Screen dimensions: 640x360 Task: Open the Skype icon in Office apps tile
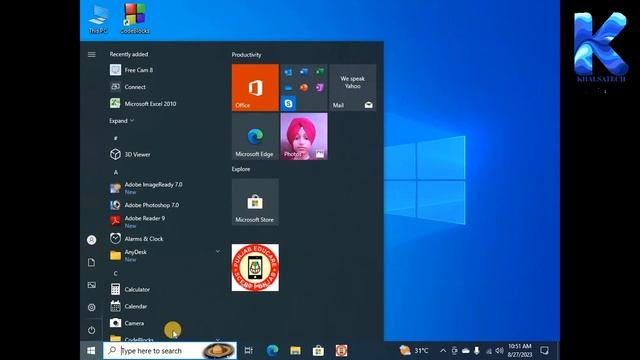(288, 103)
